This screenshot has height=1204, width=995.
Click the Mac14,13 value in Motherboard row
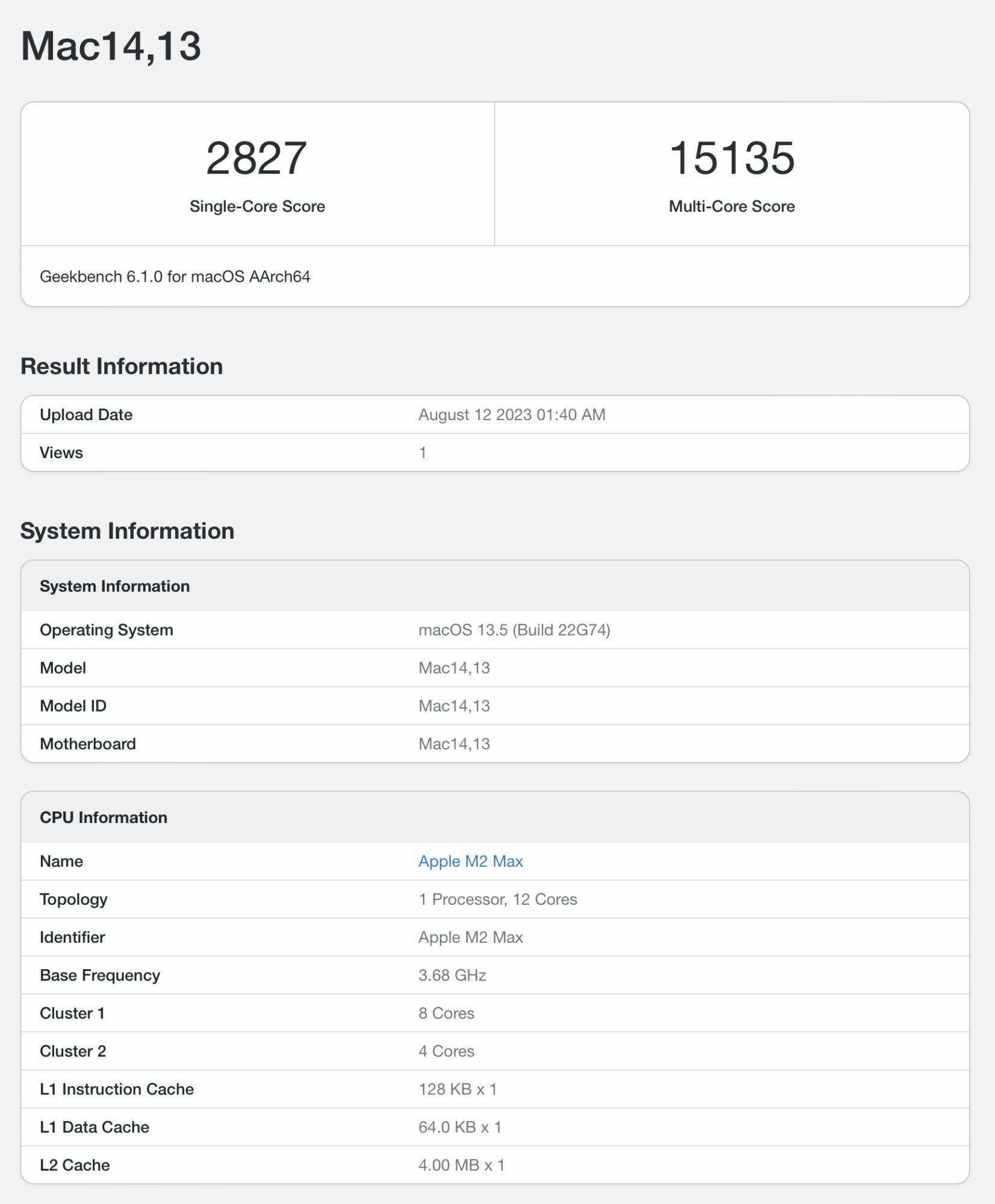[x=454, y=744]
